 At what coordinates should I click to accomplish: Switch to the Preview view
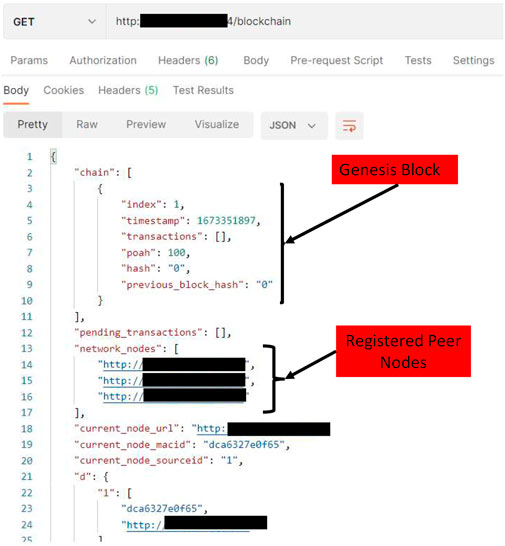[x=146, y=124]
